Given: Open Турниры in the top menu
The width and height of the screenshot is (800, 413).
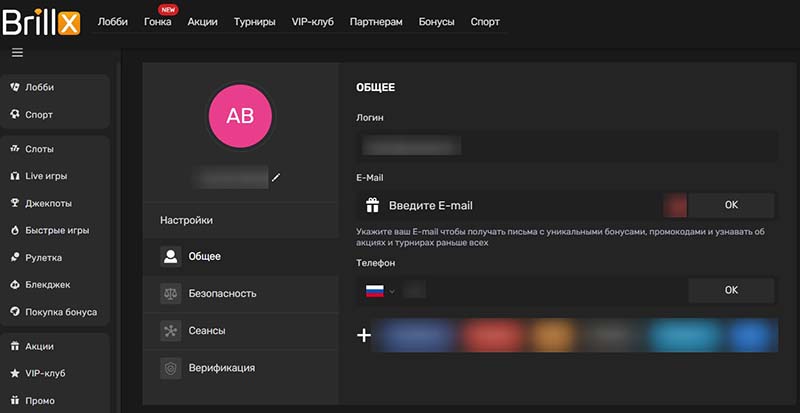Looking at the screenshot, I should [255, 22].
